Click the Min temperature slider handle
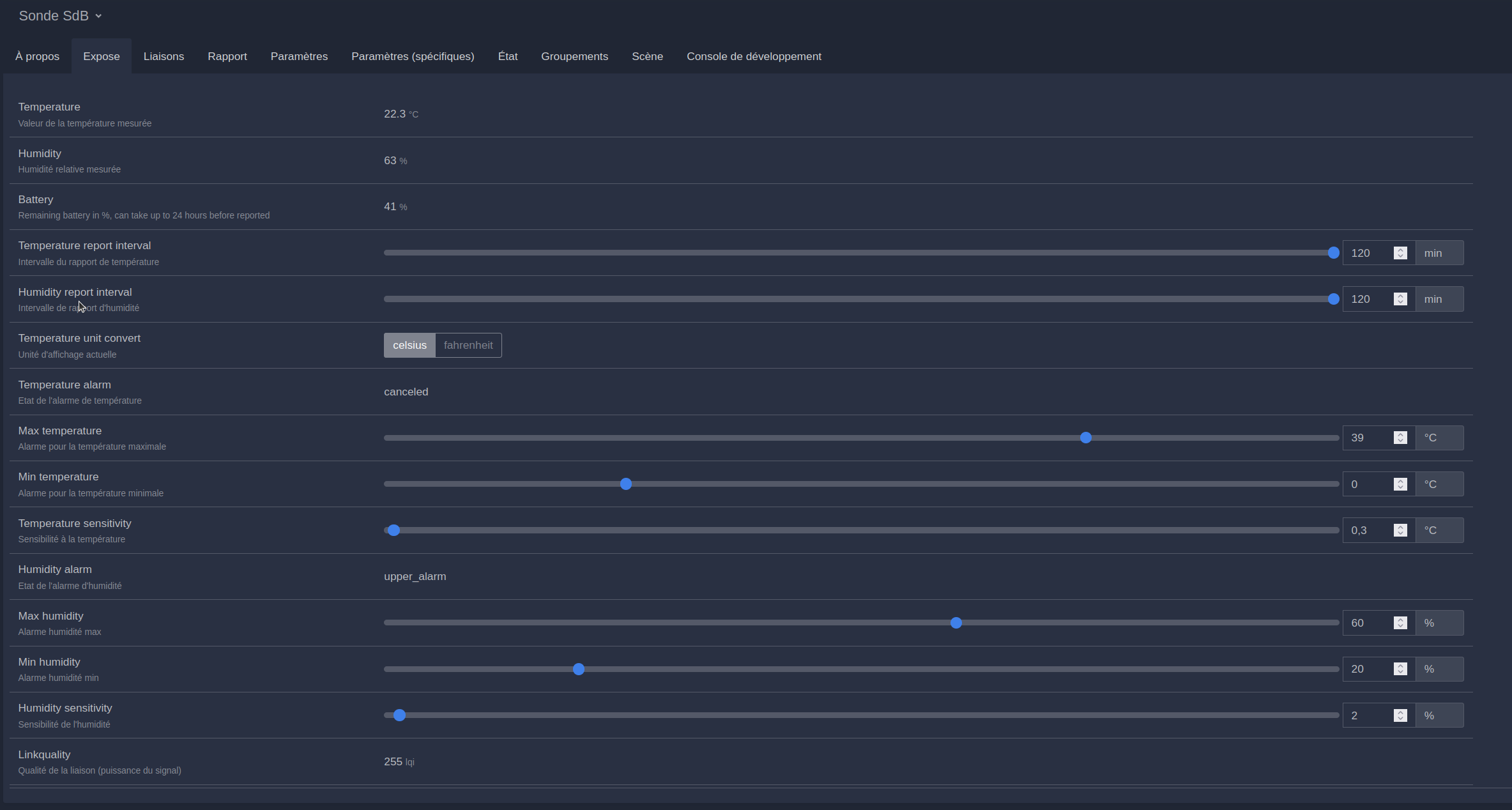This screenshot has width=1512, height=810. (626, 484)
